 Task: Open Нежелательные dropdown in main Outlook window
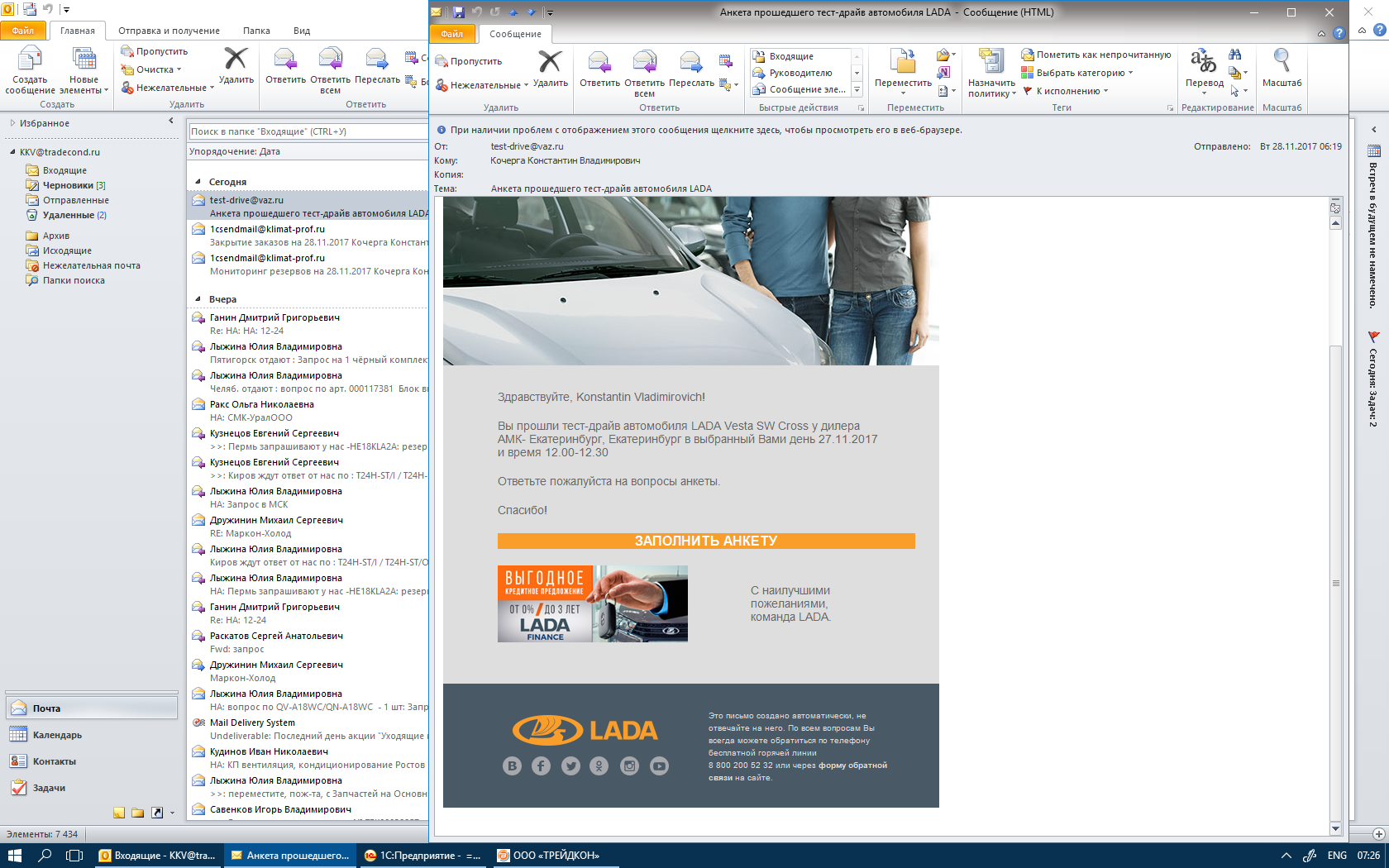167,88
